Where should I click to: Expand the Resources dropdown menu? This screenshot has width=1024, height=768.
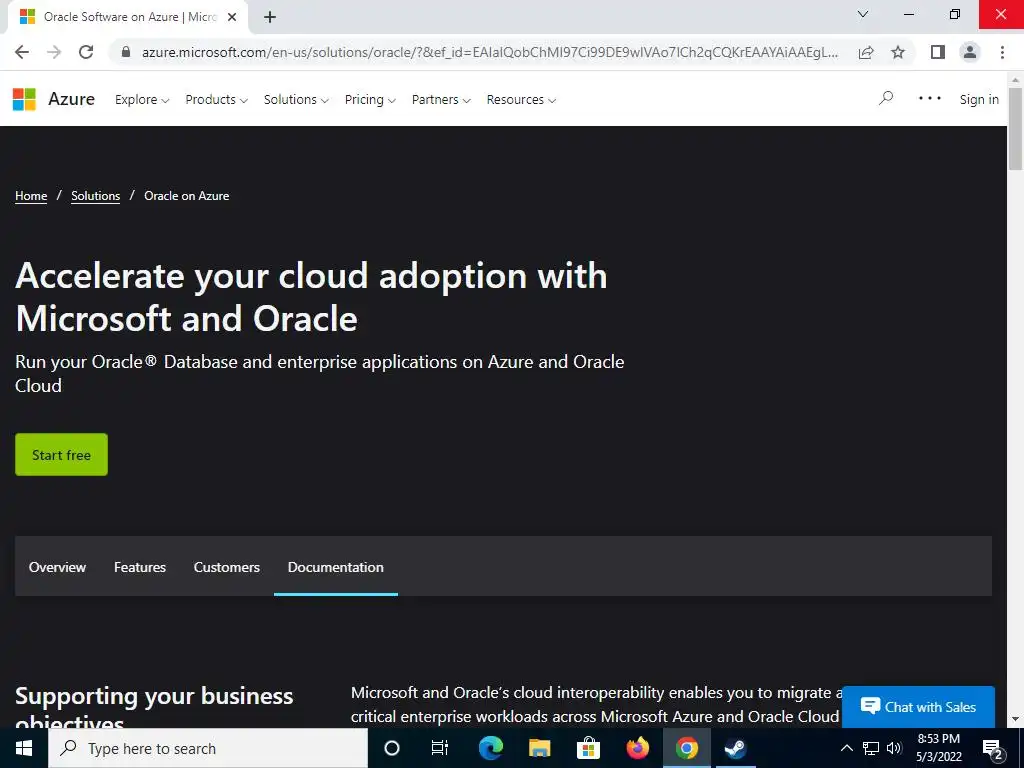click(x=521, y=100)
